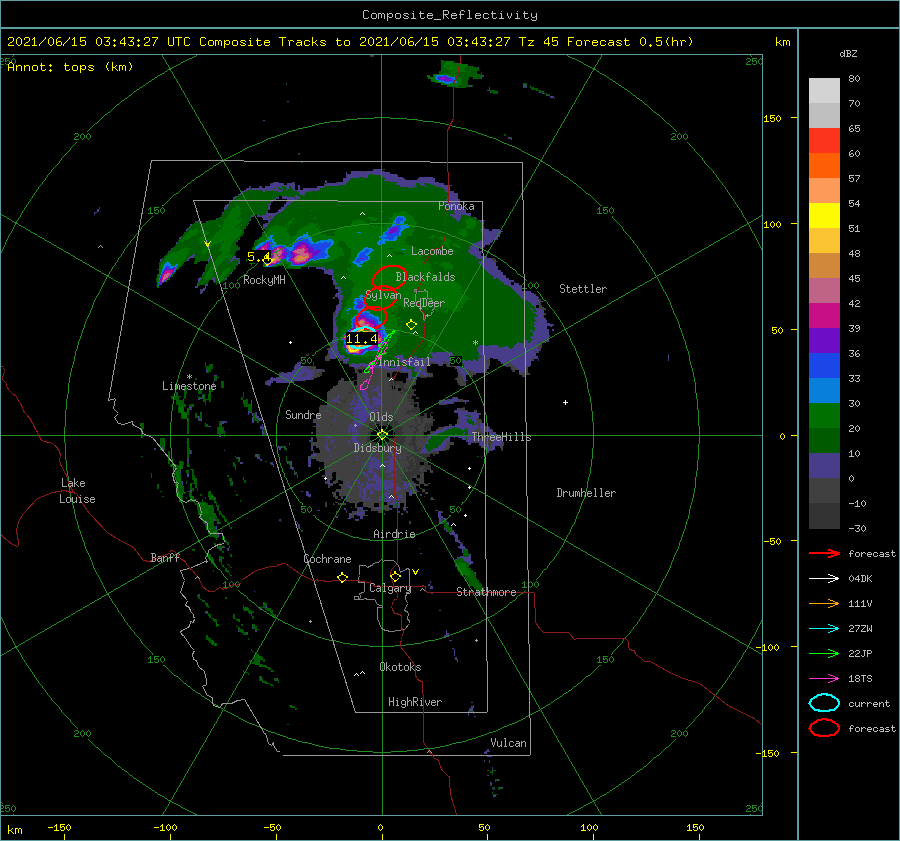Screen dimensions: 900x841
Task: Click the Limestone label
Action: (x=189, y=386)
